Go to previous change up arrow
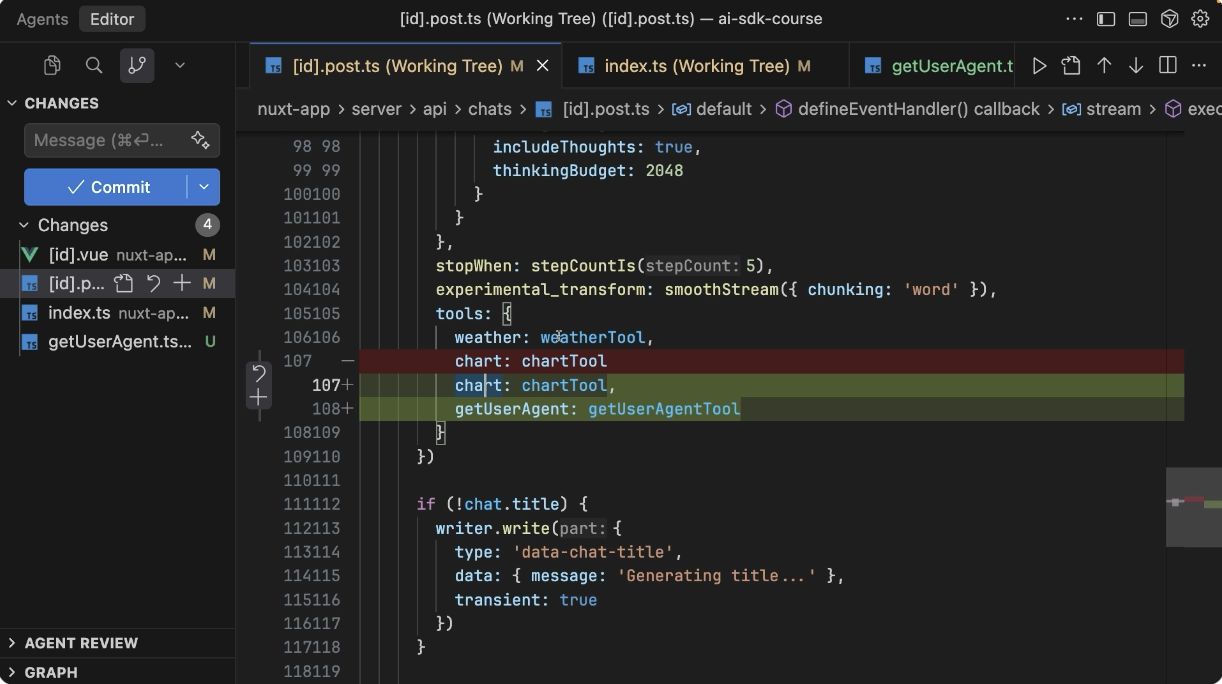The width and height of the screenshot is (1222, 684). tap(1104, 66)
